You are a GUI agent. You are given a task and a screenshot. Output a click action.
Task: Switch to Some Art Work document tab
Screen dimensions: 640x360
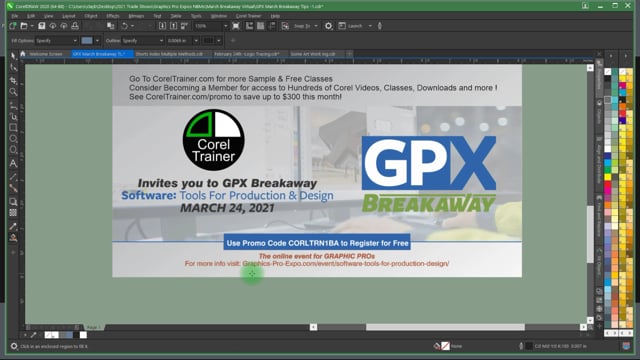313,54
